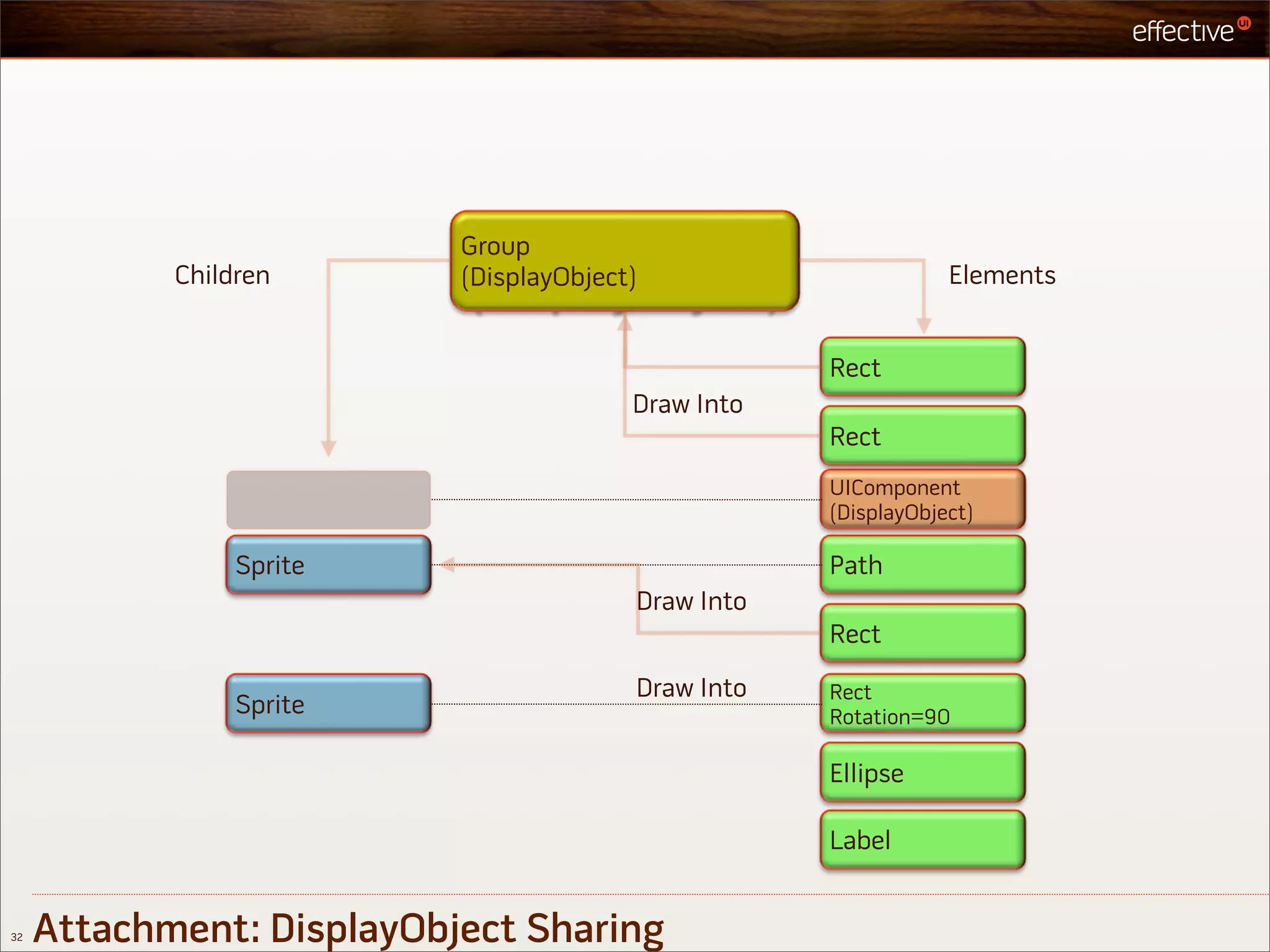Click the green Ellipse element box

tap(922, 773)
